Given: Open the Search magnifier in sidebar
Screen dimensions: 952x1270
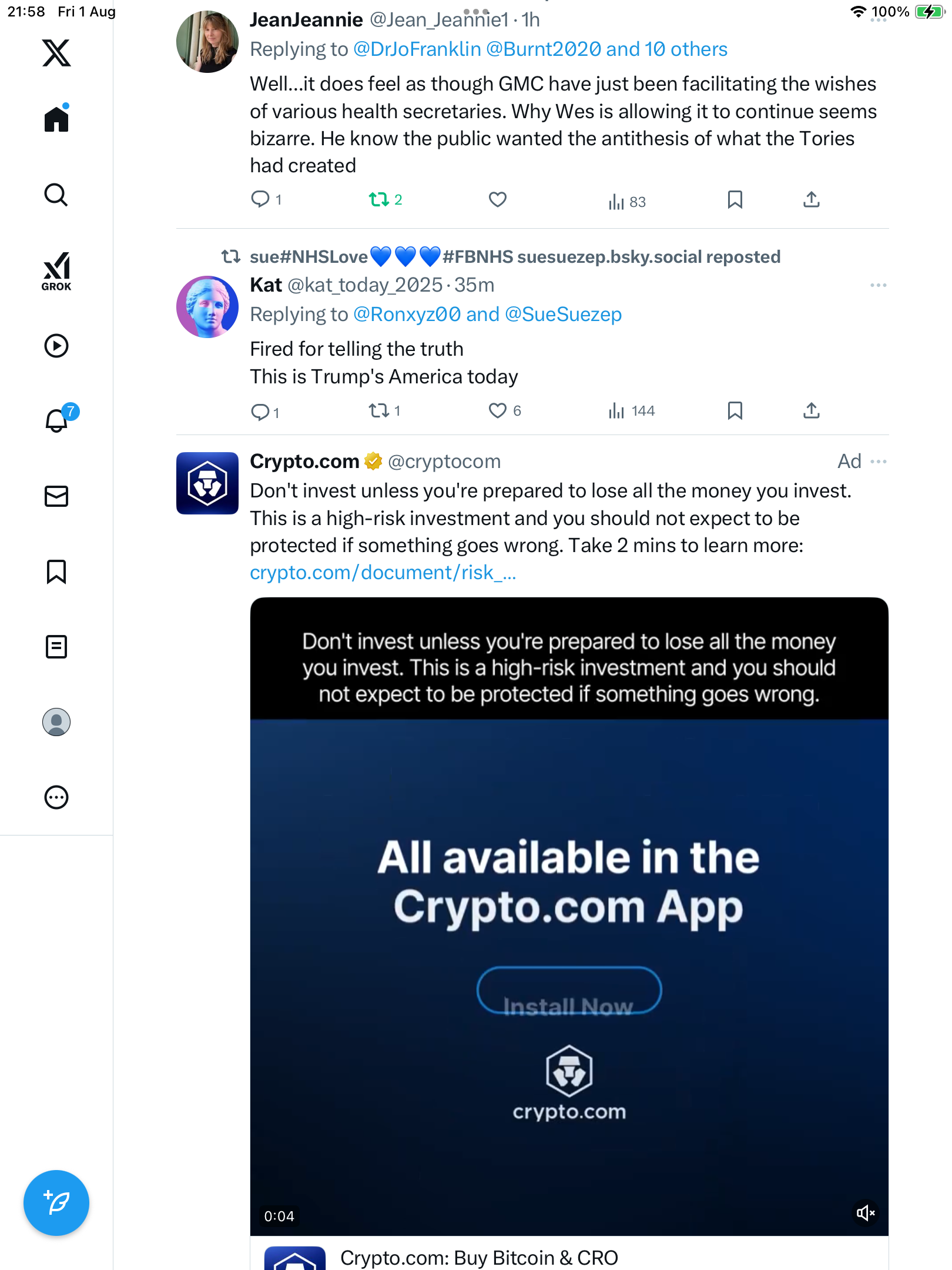Looking at the screenshot, I should 56,195.
